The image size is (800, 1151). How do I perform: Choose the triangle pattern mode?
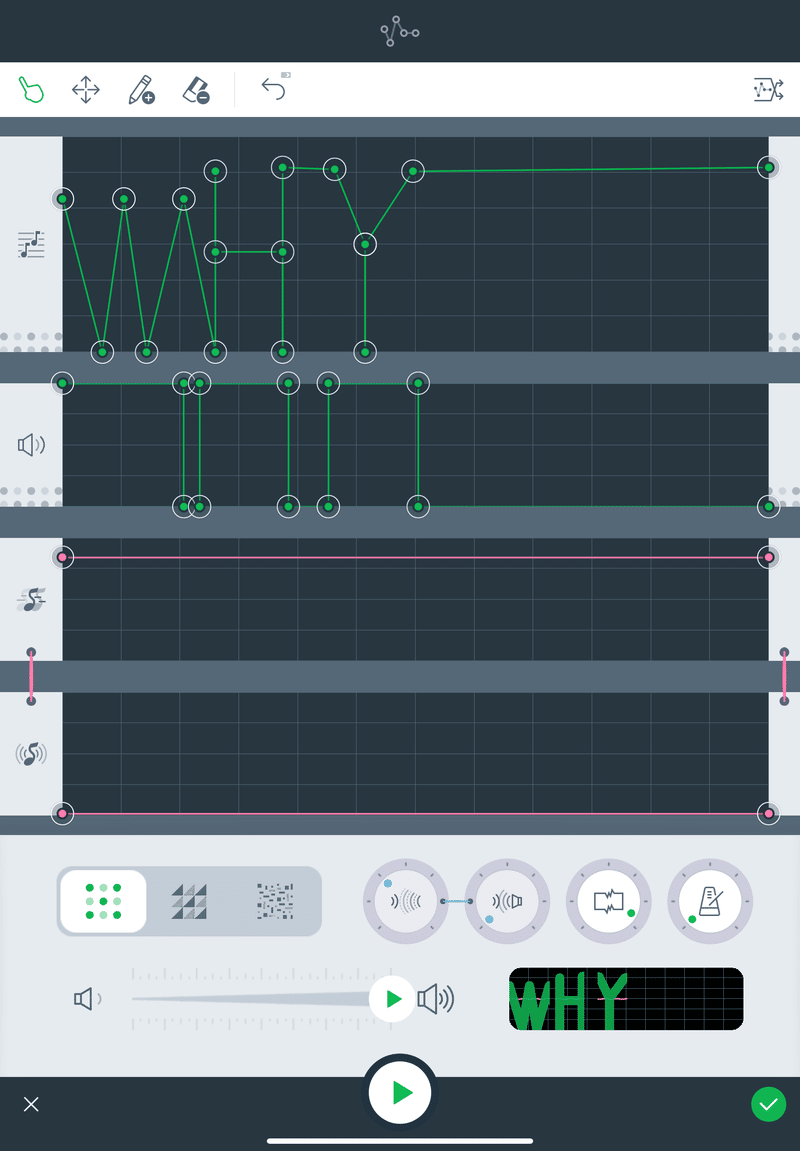(189, 901)
